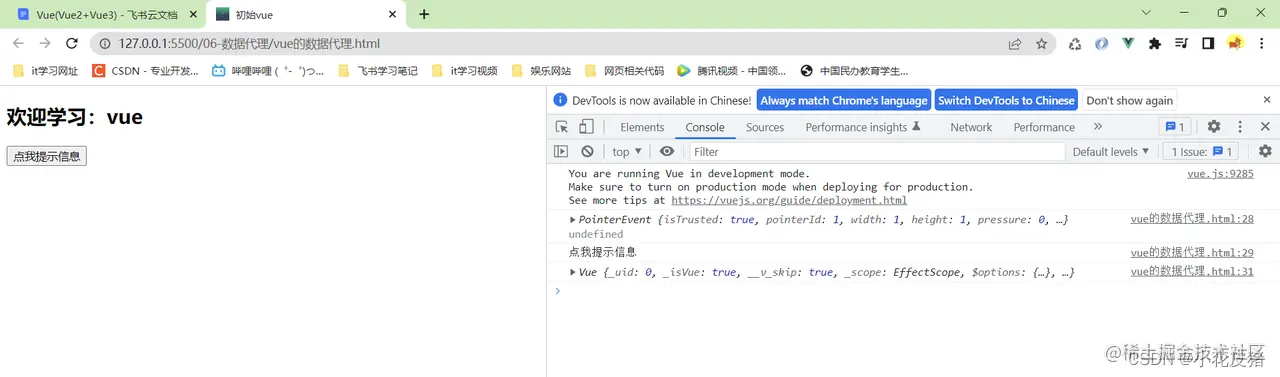
Task: Open the 飞书学习笔记 bookmark folder
Action: tap(378, 71)
